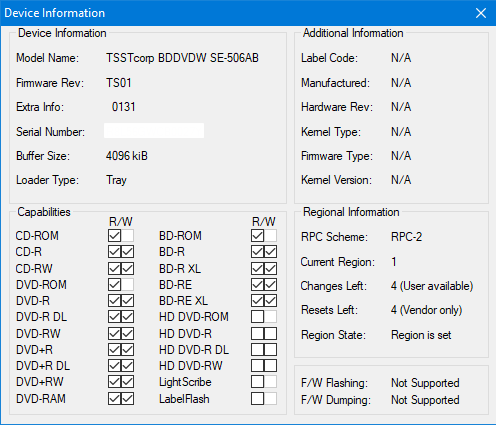Select Kernel Type N/A value
This screenshot has height=425, width=496.
coord(401,132)
